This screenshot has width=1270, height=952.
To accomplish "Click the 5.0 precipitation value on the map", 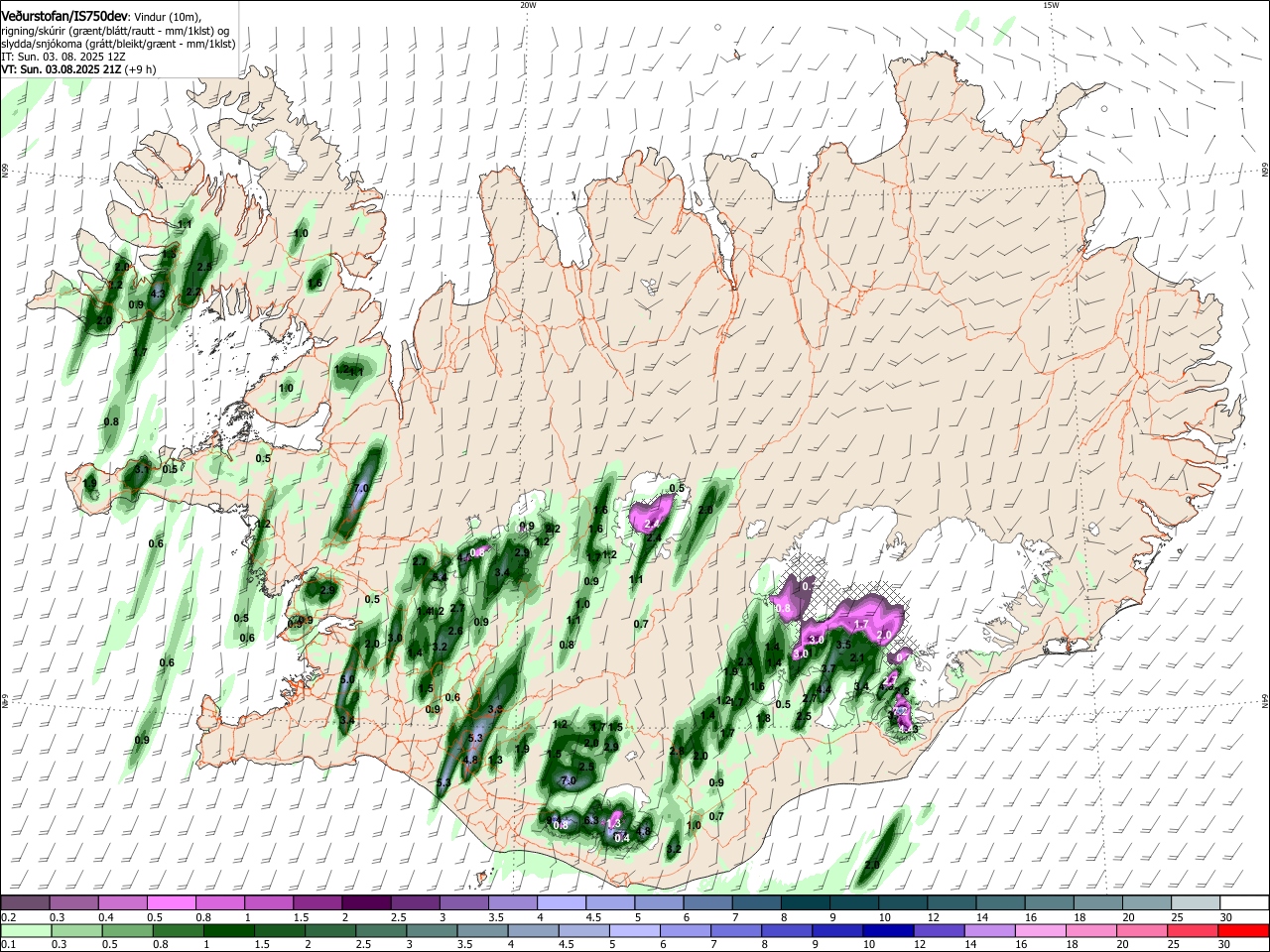I will tap(347, 679).
